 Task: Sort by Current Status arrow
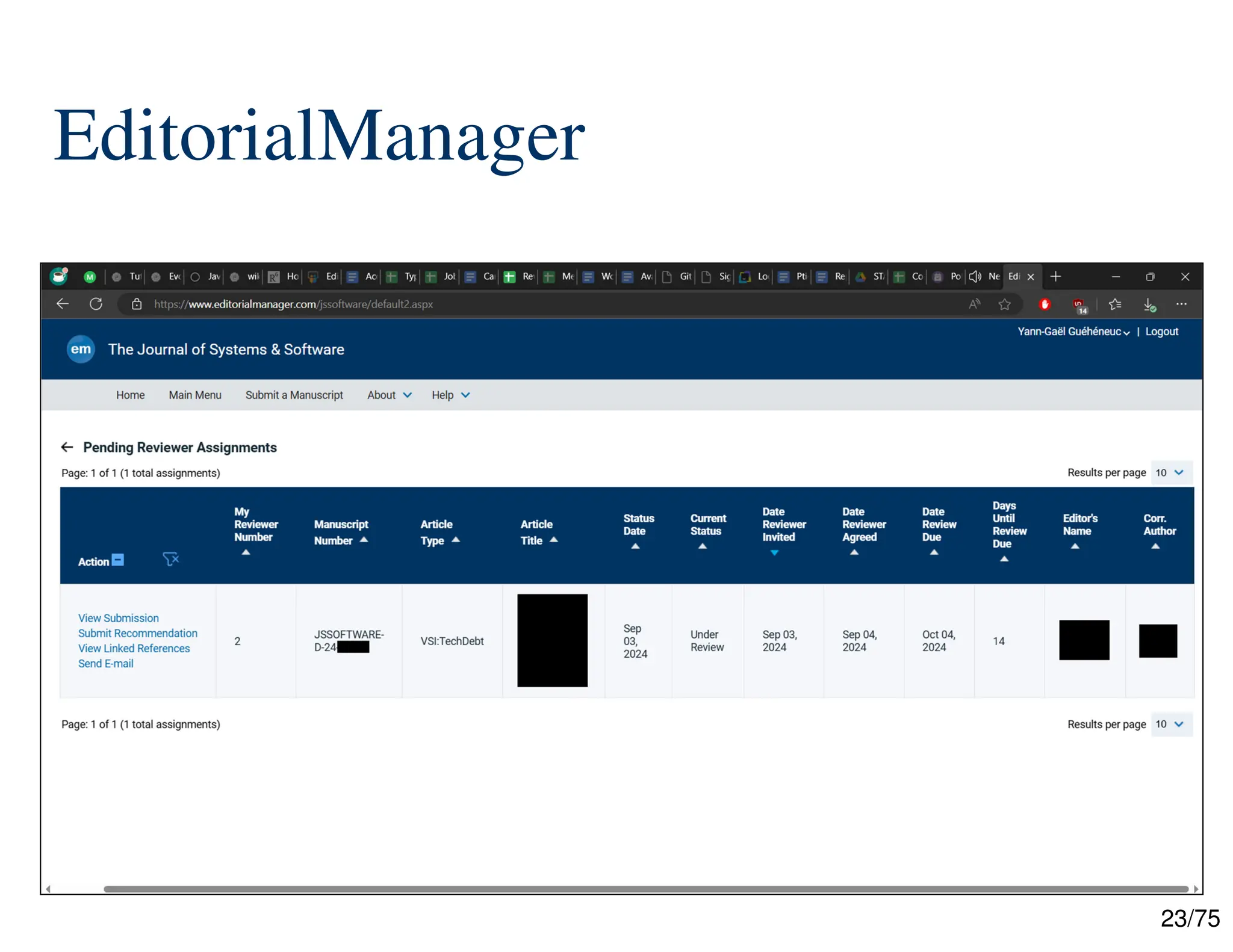(x=703, y=546)
